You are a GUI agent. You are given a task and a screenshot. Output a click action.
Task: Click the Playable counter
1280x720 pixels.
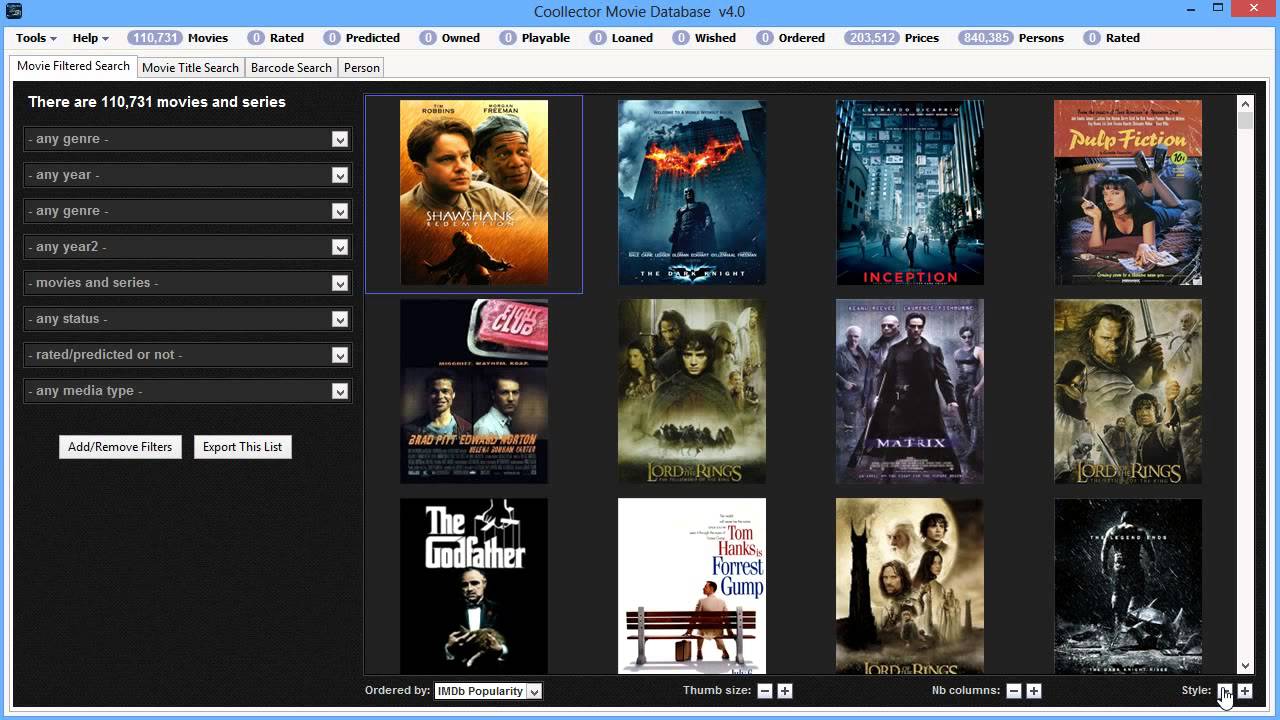tap(534, 38)
